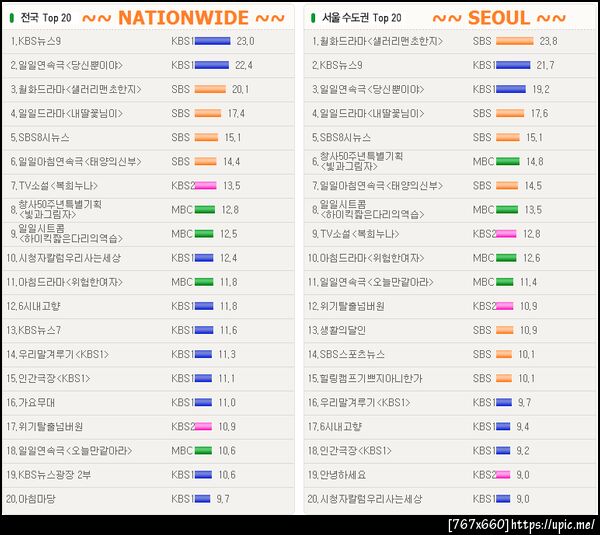Select the 서울 수도권 Top 20 heading

coord(362,18)
